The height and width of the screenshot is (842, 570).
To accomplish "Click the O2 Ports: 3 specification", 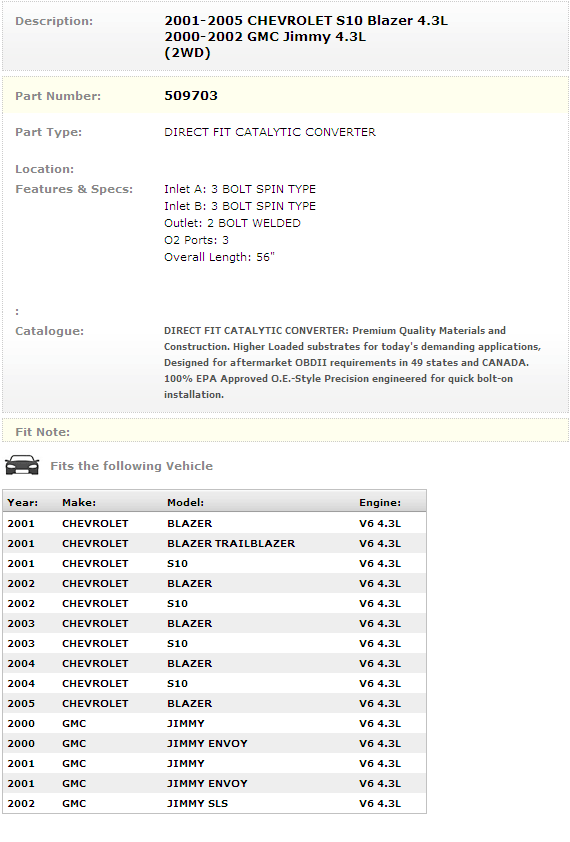I will [x=196, y=240].
